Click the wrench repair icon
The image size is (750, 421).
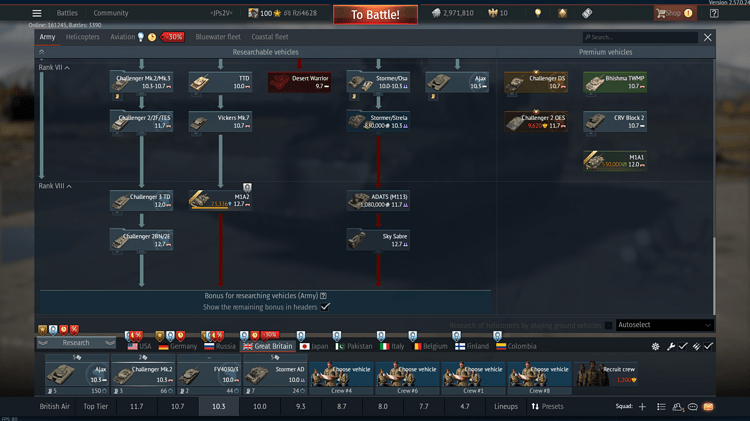tap(671, 346)
